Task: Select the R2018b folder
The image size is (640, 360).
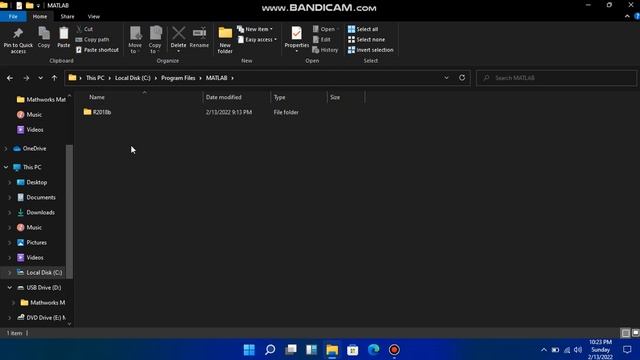Action: point(97,112)
